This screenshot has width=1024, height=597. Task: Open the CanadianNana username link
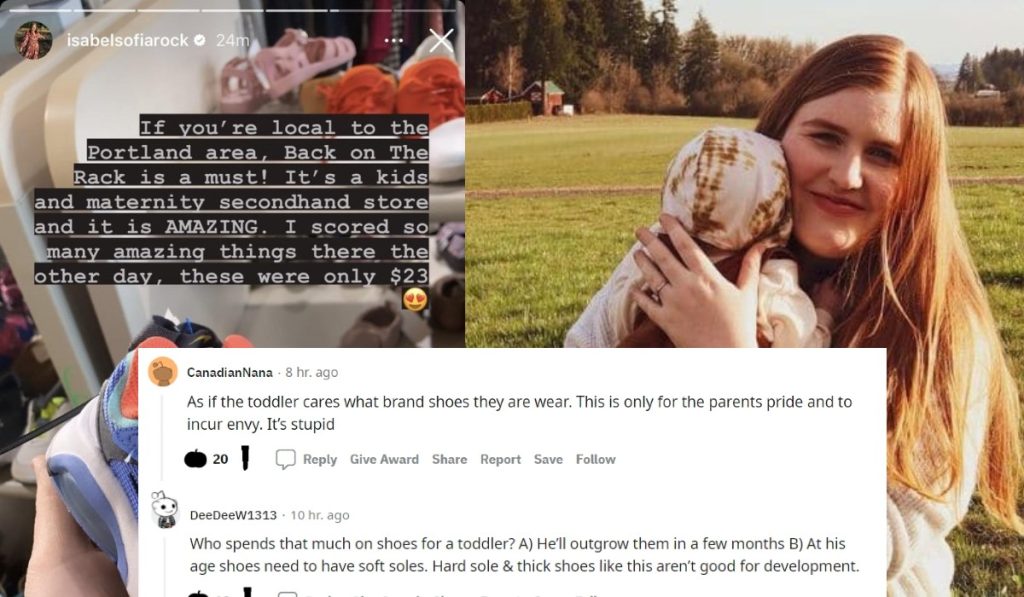(230, 372)
